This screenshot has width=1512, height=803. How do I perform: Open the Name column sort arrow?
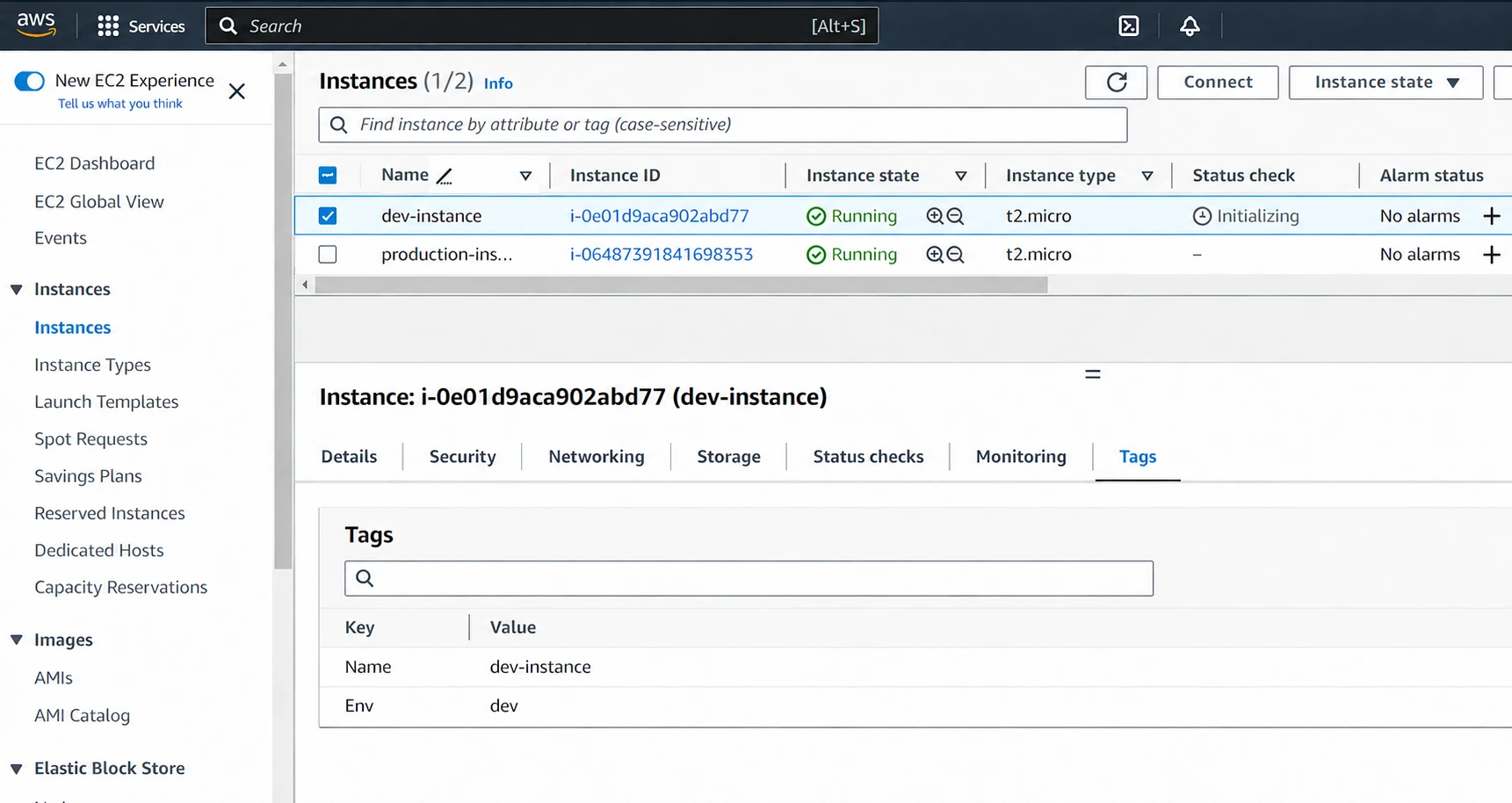coord(525,176)
